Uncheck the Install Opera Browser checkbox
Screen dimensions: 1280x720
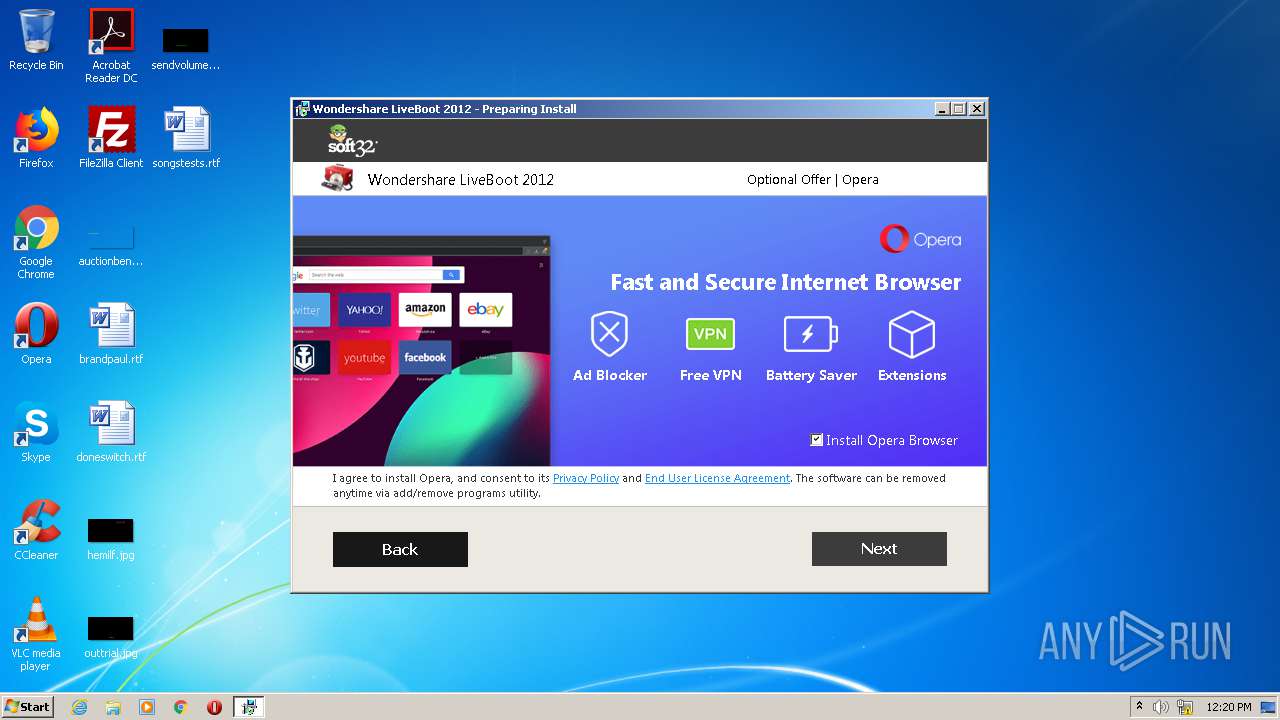pos(817,440)
